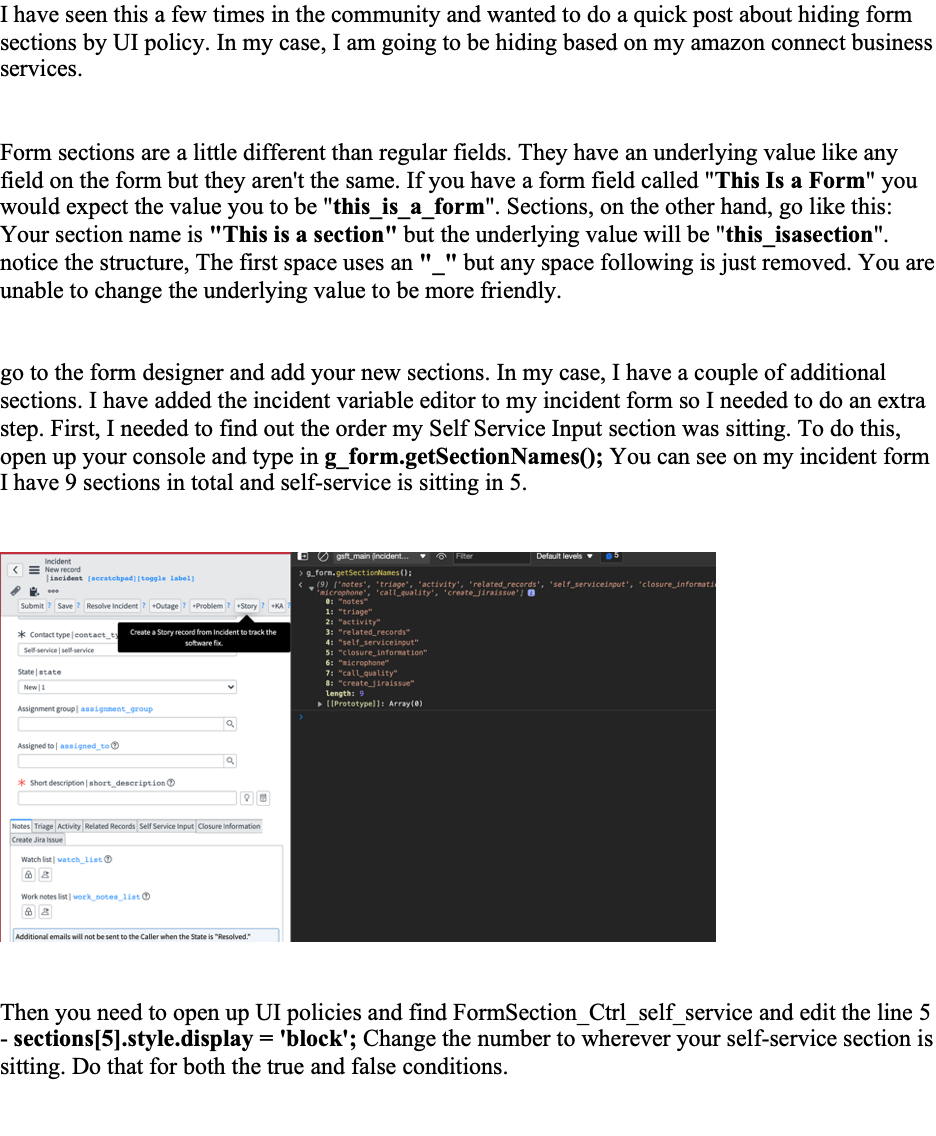Image resolution: width=936 pixels, height=1136 pixels.
Task: Click the lightbulb icon beside Short description
Action: 246,797
